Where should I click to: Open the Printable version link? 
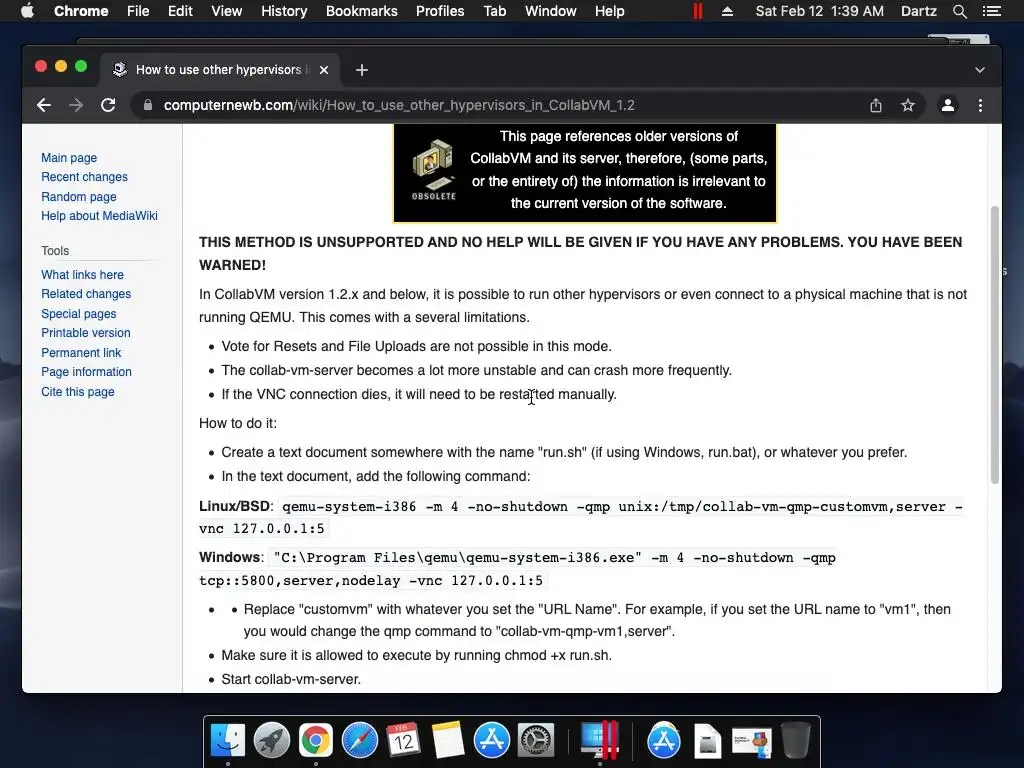point(86,333)
